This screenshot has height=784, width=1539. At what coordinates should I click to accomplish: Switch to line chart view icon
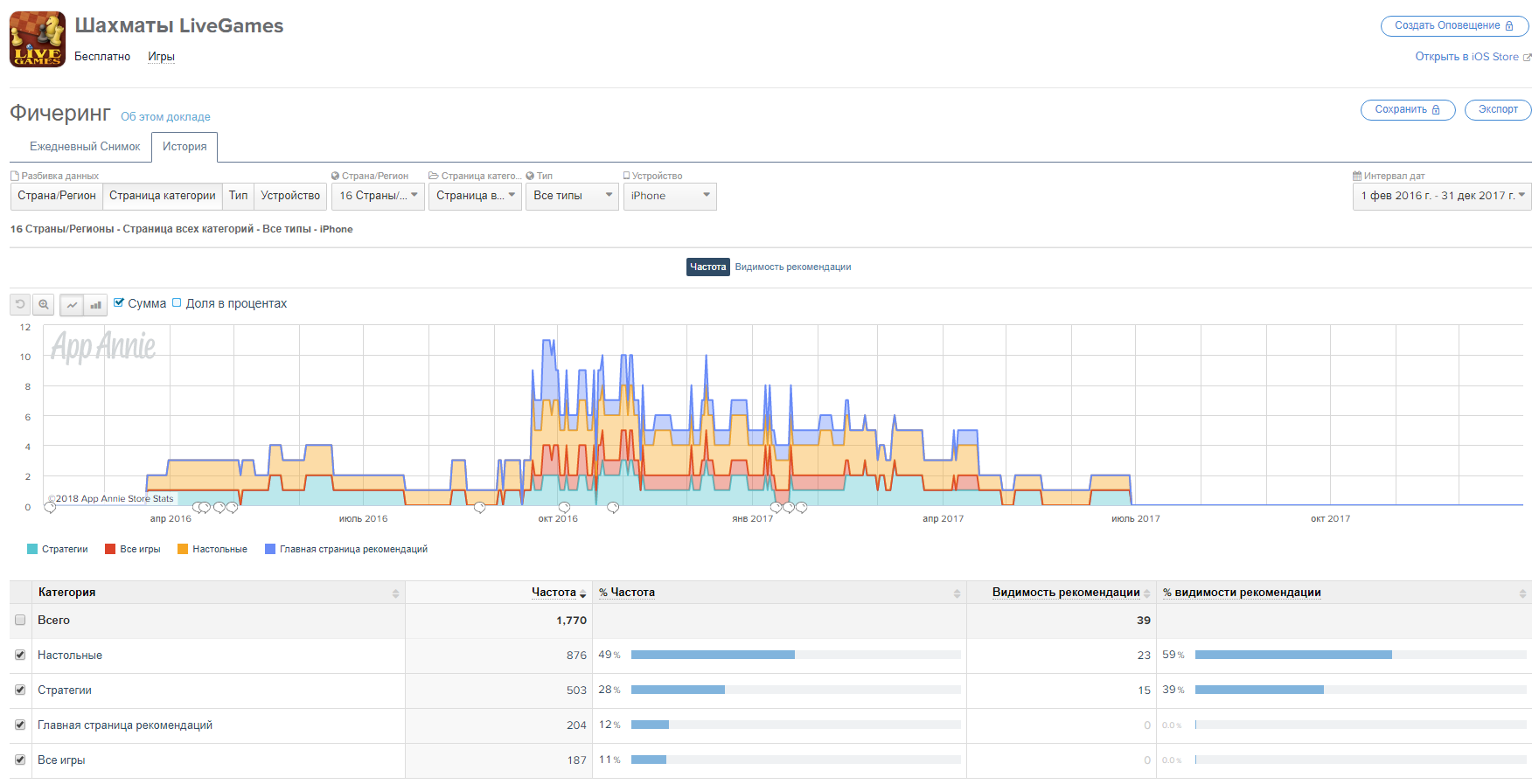(72, 305)
